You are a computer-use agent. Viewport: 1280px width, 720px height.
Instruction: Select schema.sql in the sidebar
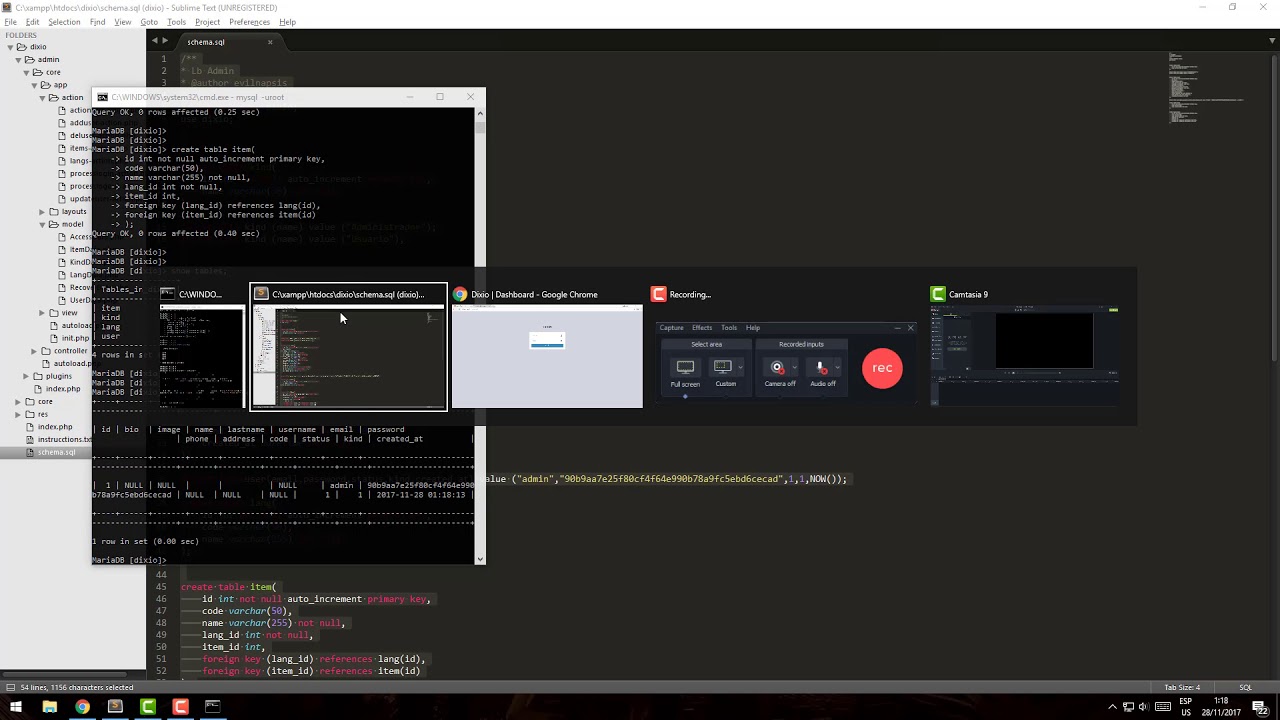pos(56,452)
